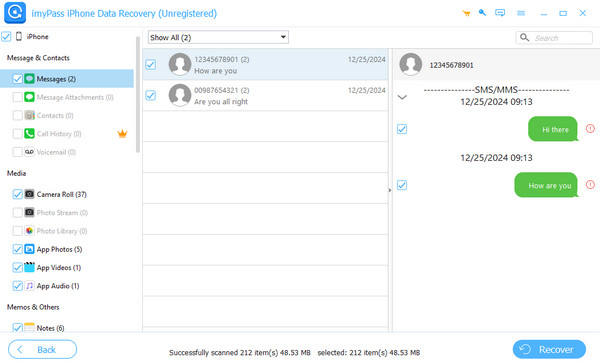Viewport: 600px width, 364px height.
Task: Click the Voicemail icon
Action: pos(29,152)
